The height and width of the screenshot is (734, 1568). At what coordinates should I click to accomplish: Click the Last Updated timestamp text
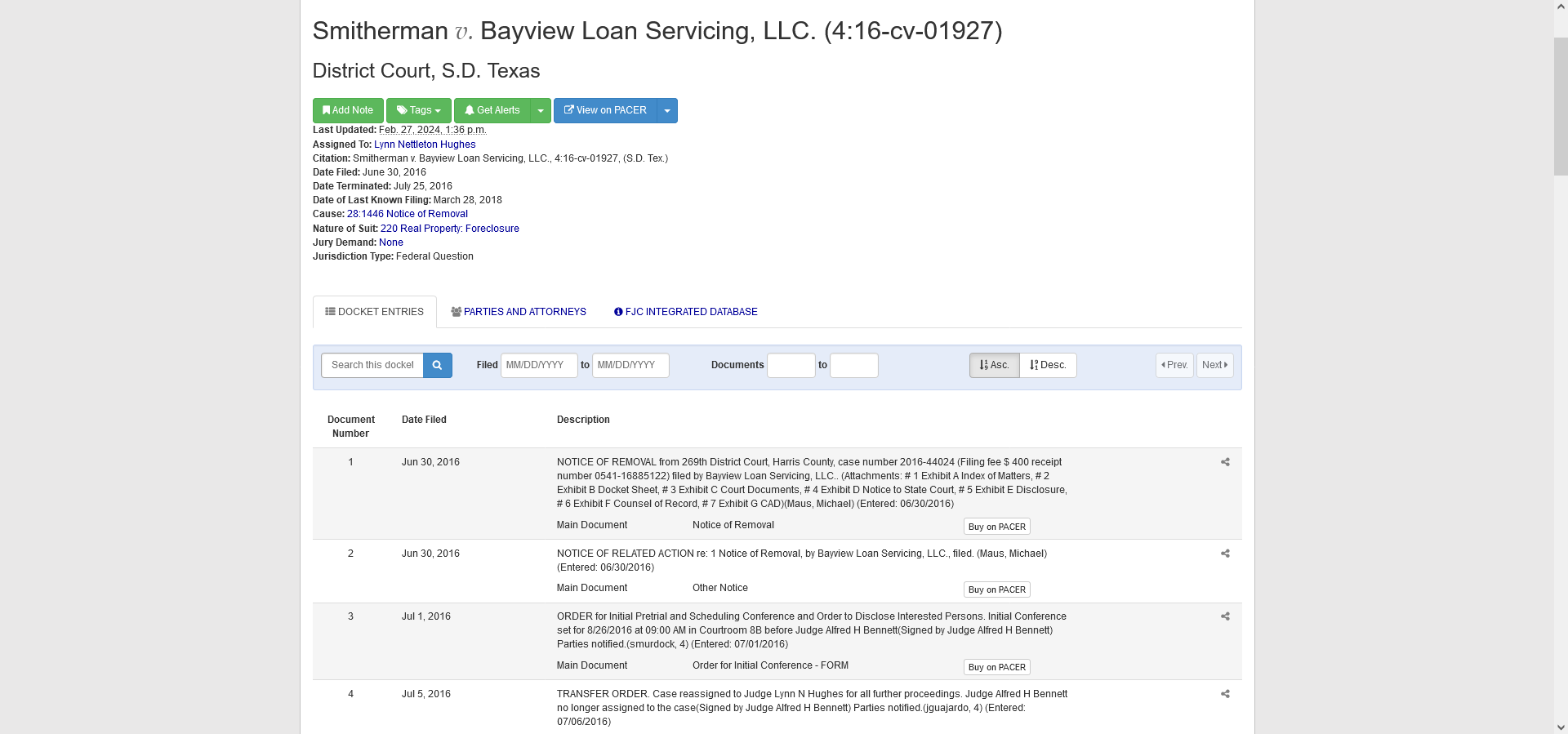point(433,130)
